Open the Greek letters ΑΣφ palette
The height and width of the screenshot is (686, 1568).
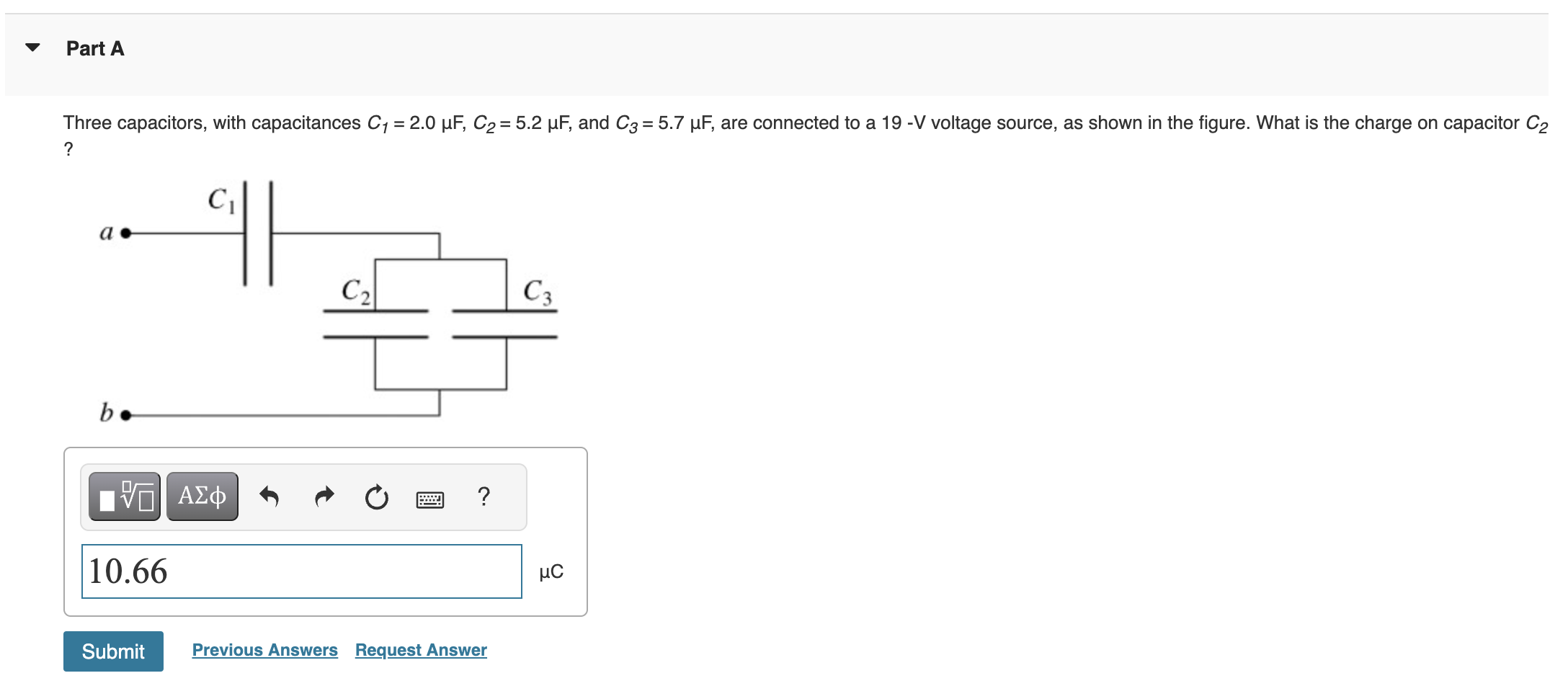tap(202, 496)
